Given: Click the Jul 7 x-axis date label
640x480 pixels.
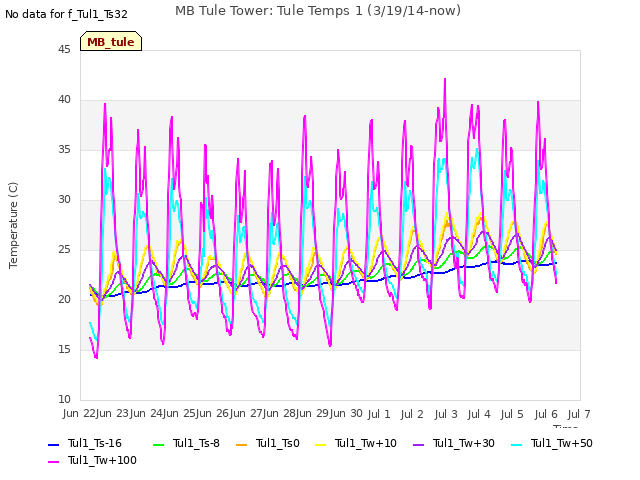Looking at the screenshot, I should click(x=579, y=415).
